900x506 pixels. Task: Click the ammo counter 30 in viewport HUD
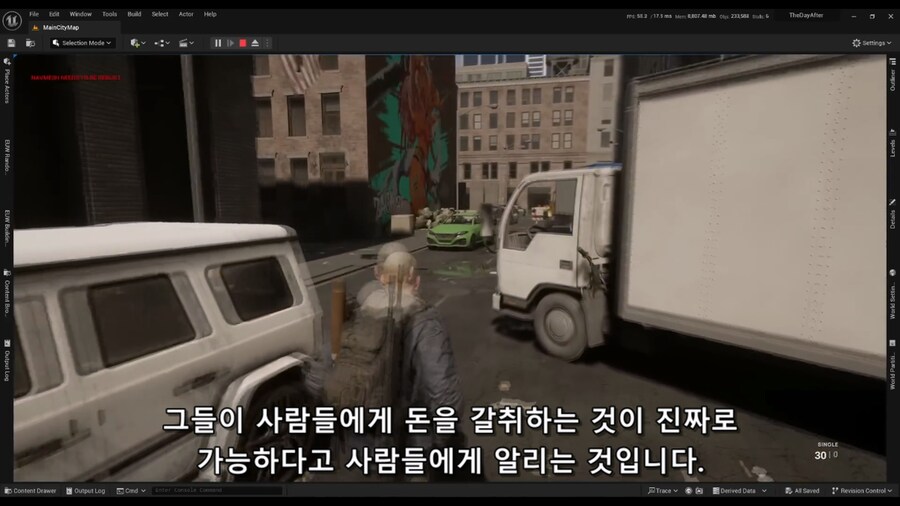click(820, 456)
